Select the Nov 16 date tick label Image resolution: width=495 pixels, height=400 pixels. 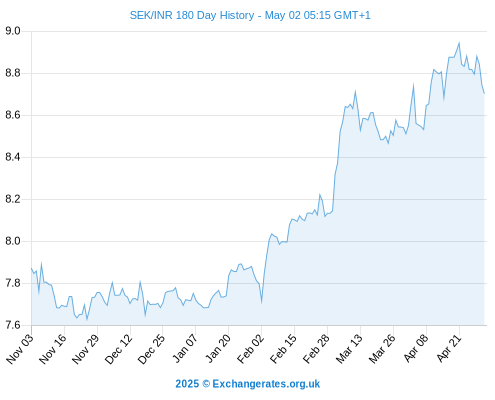click(x=53, y=348)
